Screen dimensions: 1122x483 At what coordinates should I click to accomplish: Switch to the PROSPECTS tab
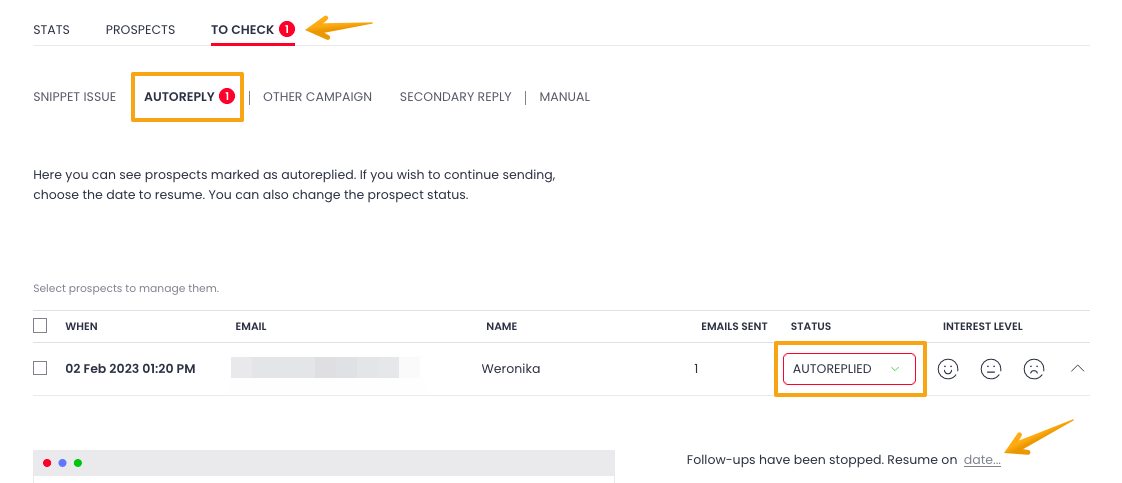pyautogui.click(x=140, y=30)
